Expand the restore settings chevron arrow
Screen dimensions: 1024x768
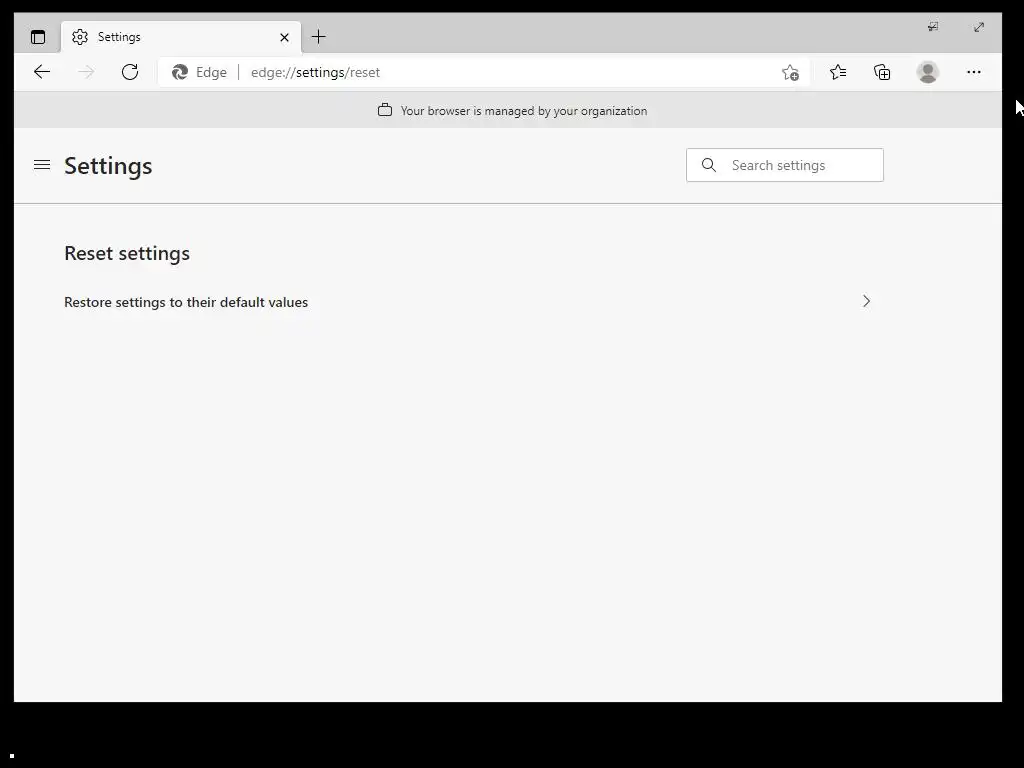[x=866, y=301]
